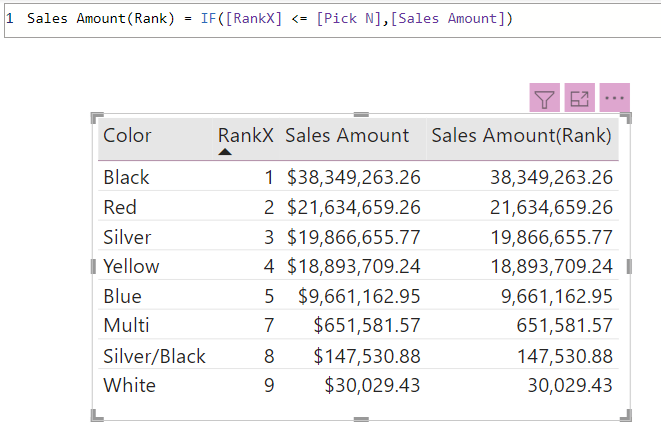Sort table by Color column header

tap(127, 136)
